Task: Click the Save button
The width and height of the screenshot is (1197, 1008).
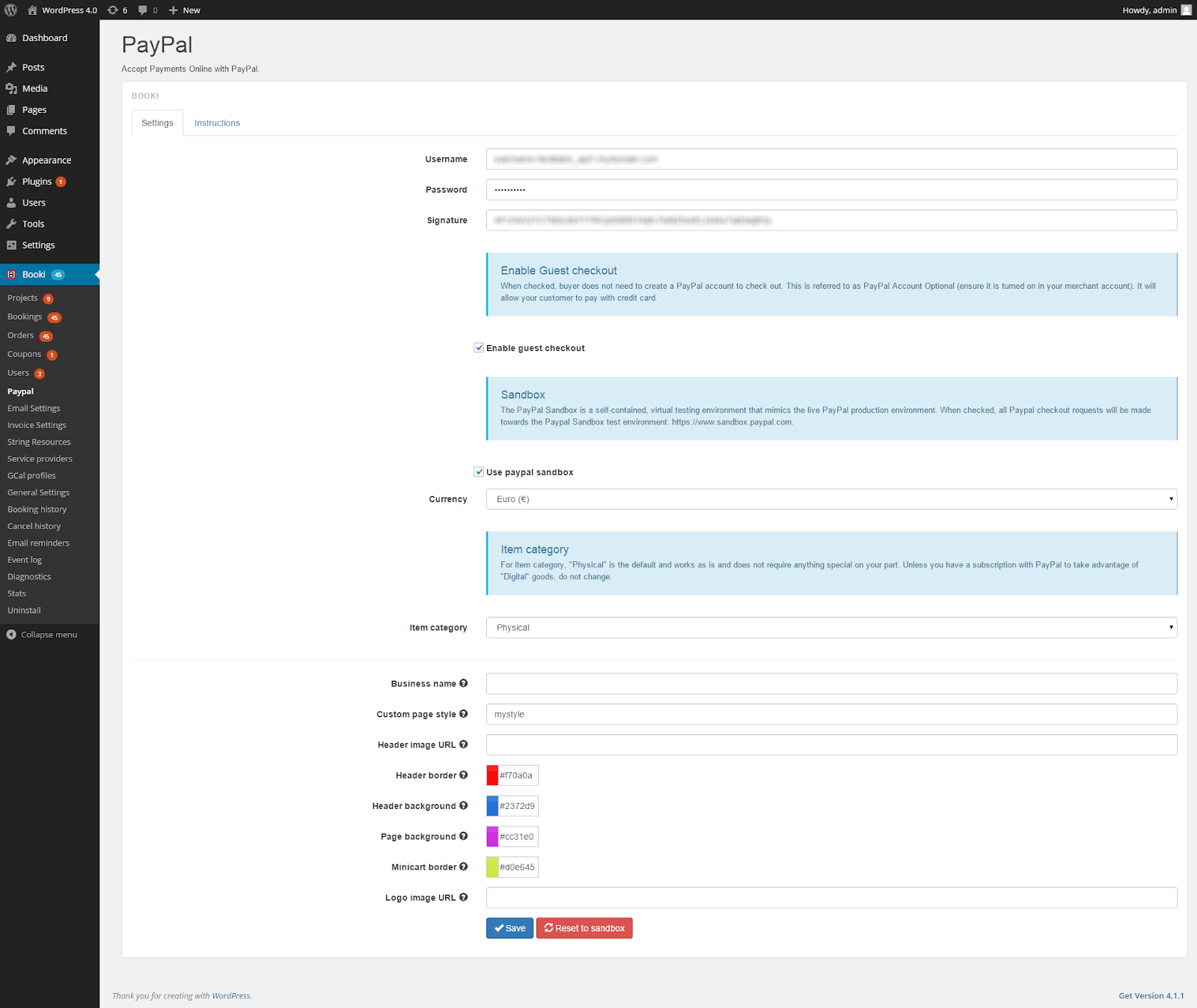Action: tap(509, 928)
